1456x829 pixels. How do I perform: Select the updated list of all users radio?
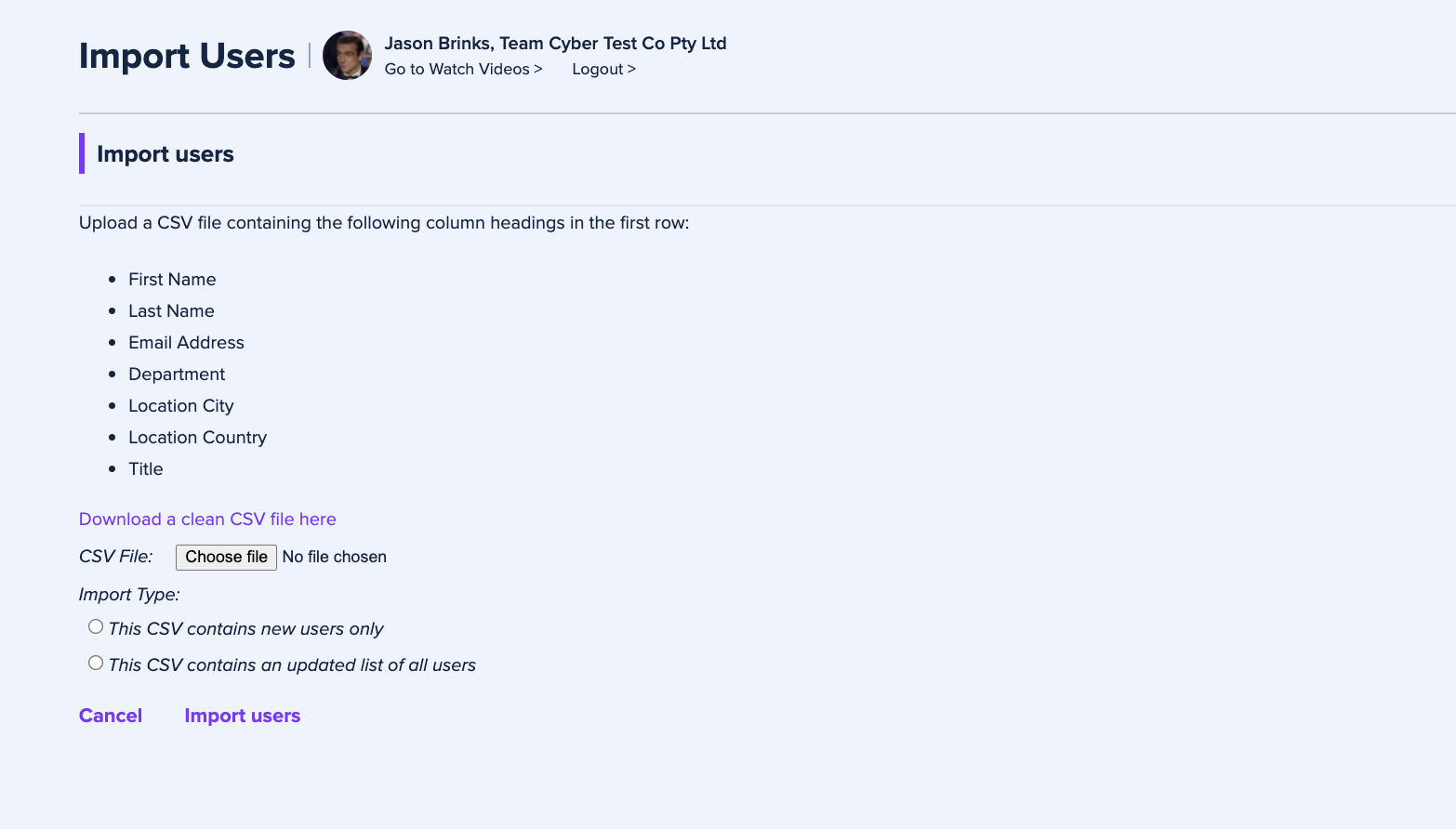point(96,663)
